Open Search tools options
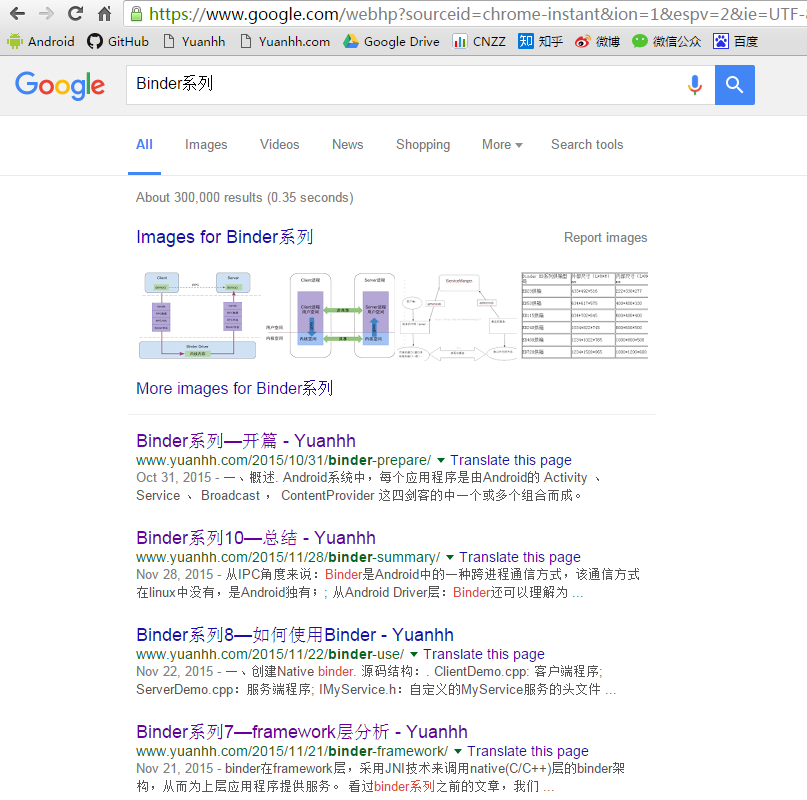This screenshot has height=800, width=807. 587,145
